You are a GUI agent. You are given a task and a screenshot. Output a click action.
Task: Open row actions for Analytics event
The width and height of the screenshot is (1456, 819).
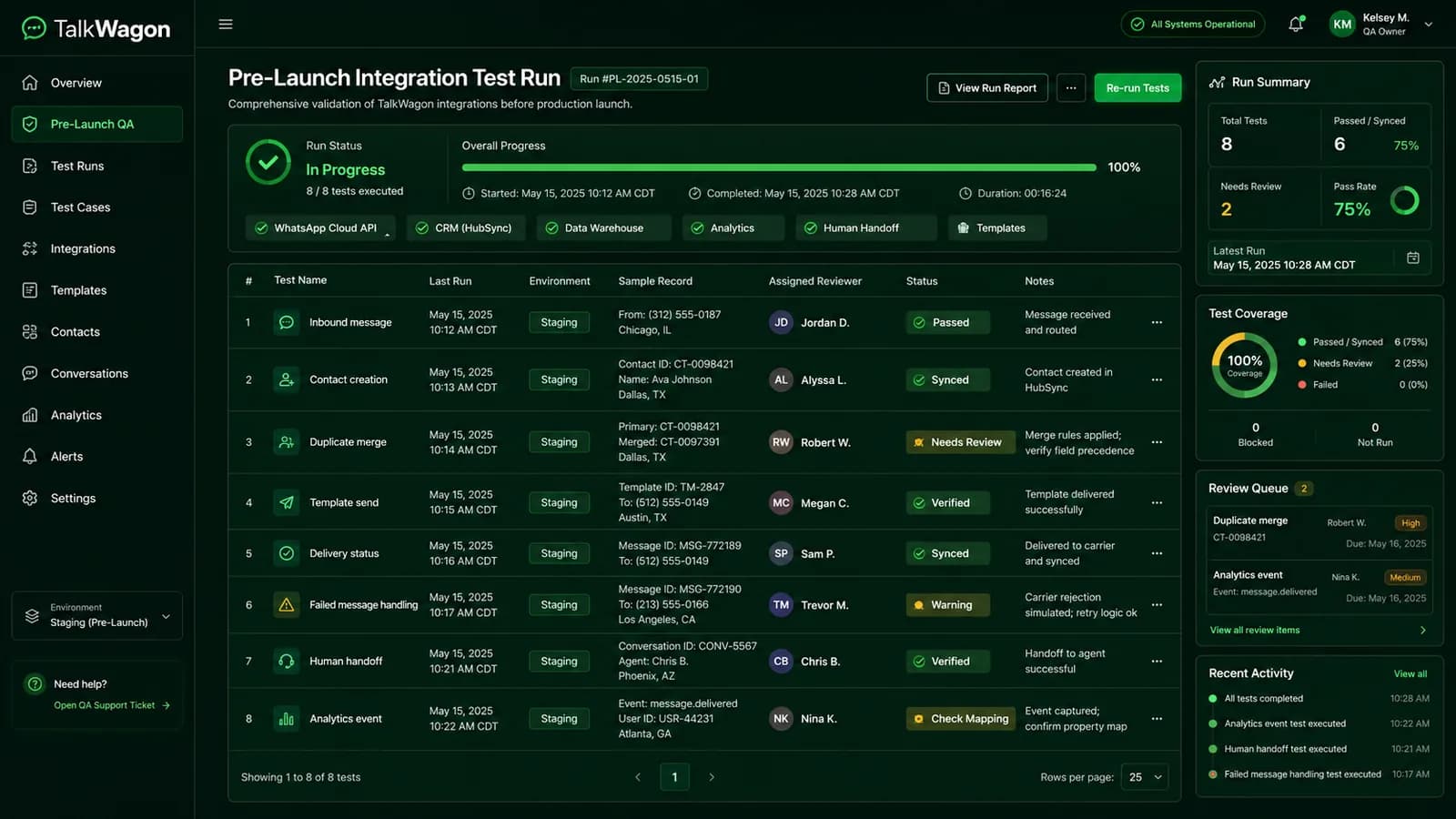click(1157, 719)
